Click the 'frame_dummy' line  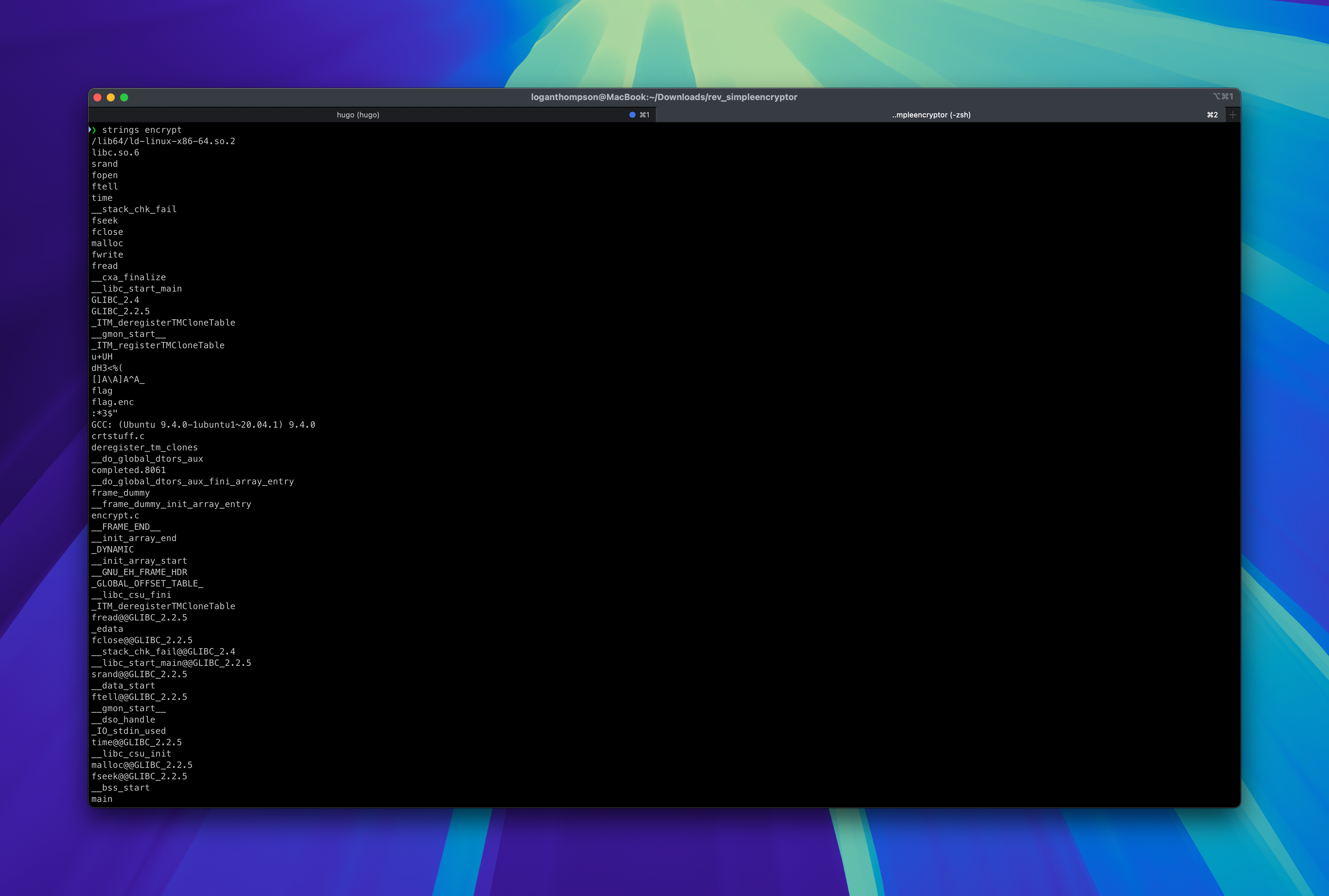(120, 493)
